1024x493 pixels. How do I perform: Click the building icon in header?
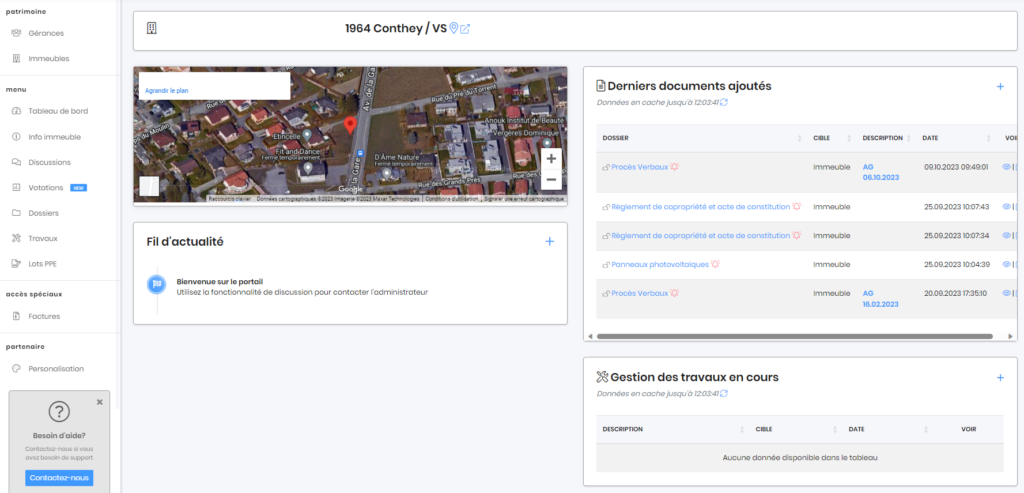(x=152, y=28)
